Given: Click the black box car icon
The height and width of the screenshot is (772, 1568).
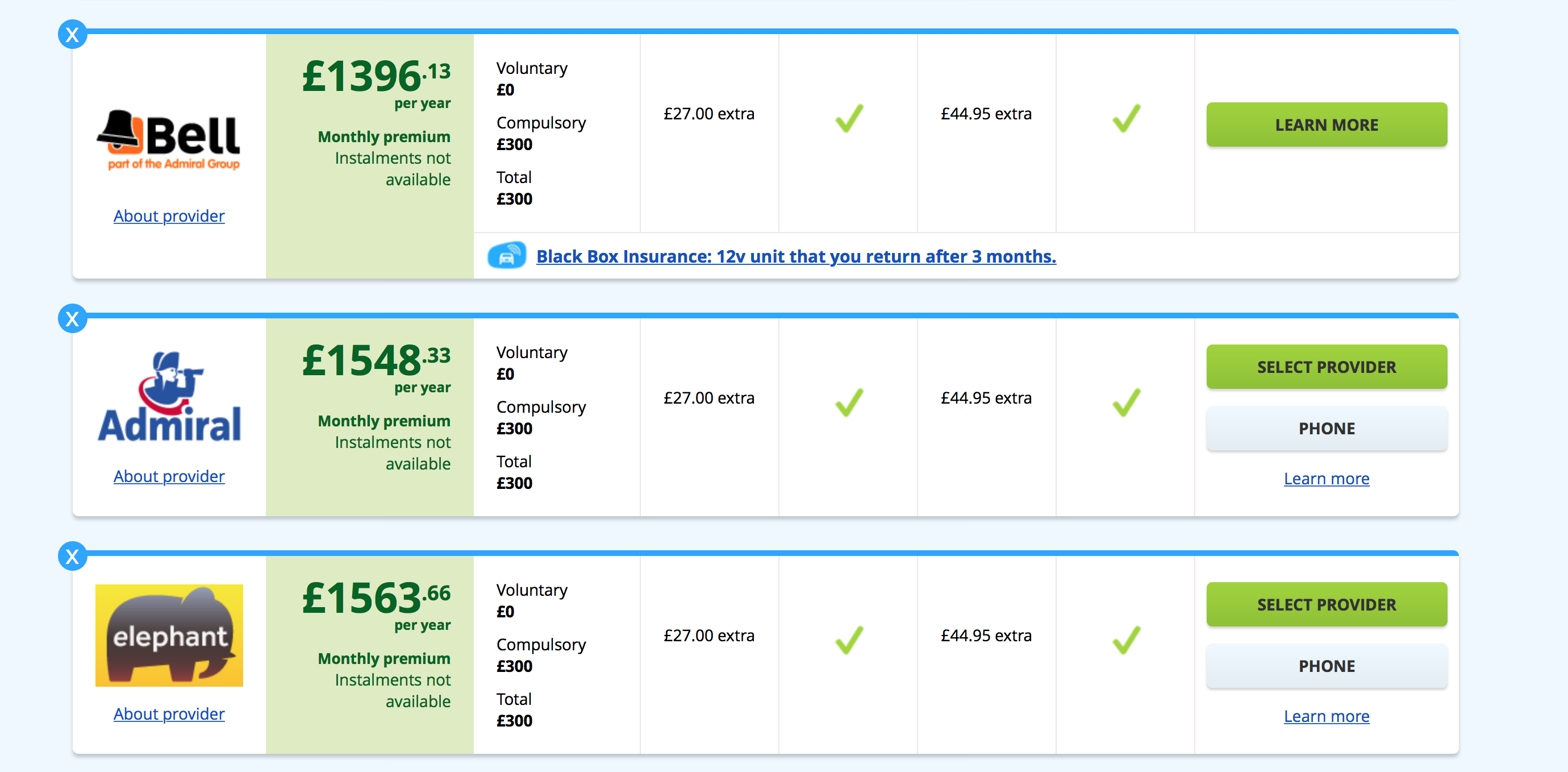Looking at the screenshot, I should point(506,256).
